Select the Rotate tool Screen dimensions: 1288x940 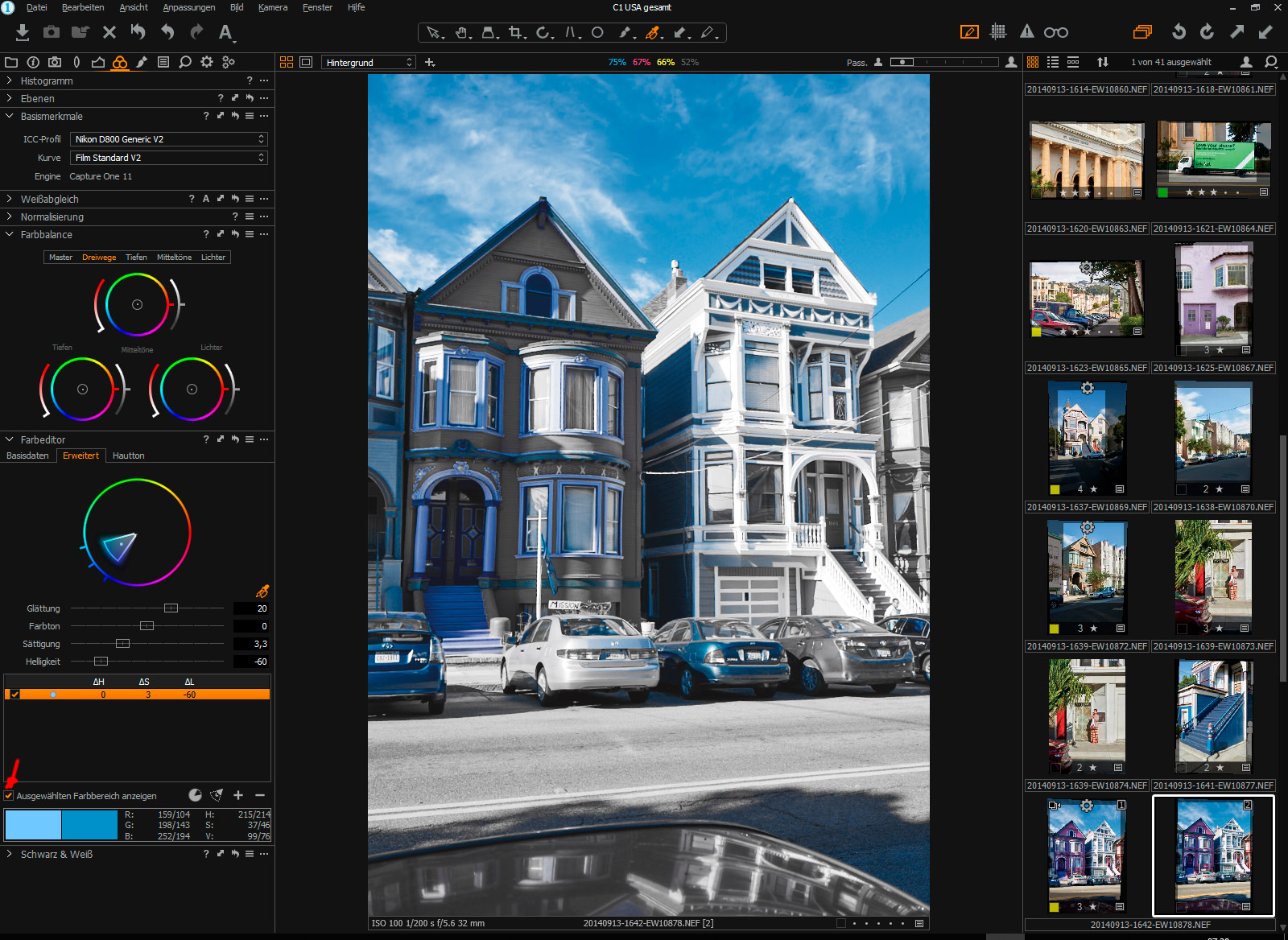click(543, 33)
